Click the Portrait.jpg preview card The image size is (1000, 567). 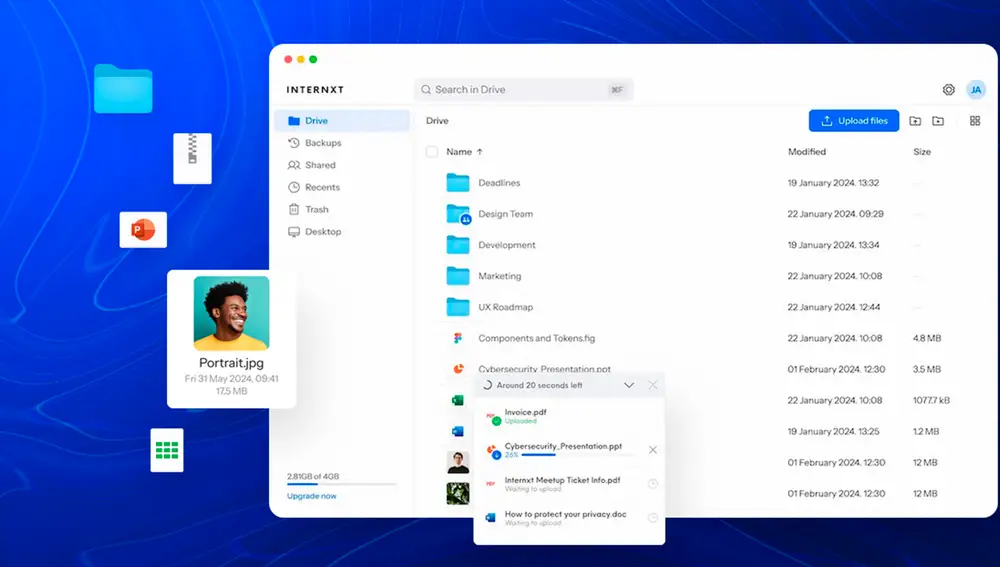point(232,339)
